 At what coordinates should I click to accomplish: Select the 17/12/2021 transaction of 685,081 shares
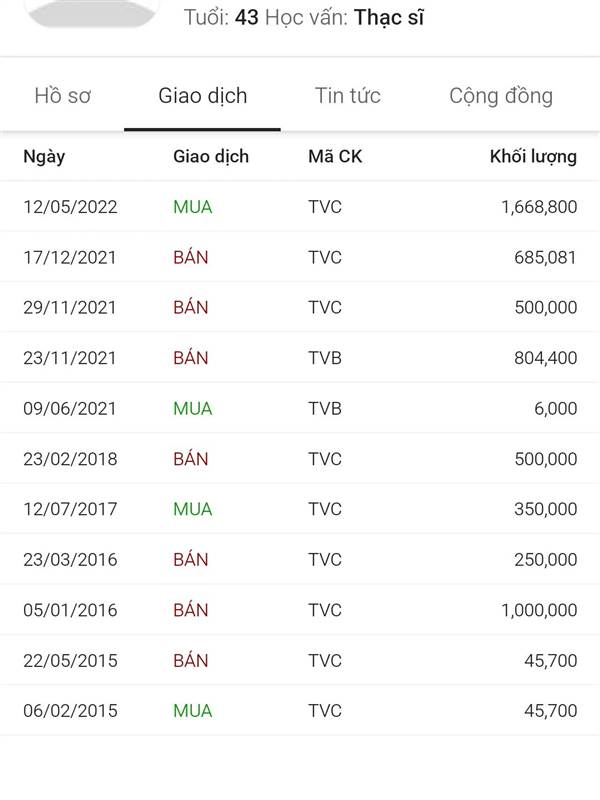[x=300, y=257]
